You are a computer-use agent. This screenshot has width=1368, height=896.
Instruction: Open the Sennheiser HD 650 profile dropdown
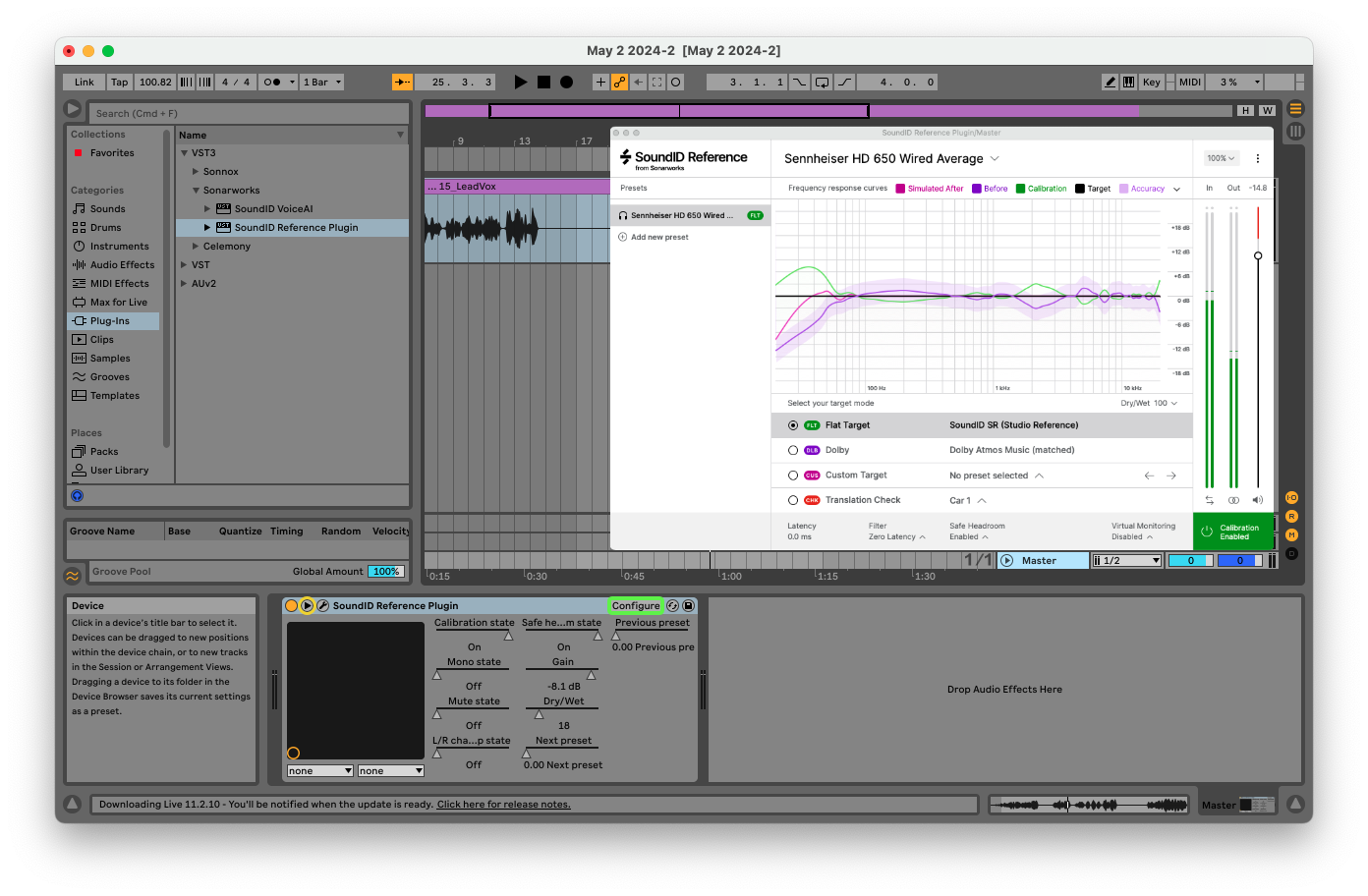point(891,159)
